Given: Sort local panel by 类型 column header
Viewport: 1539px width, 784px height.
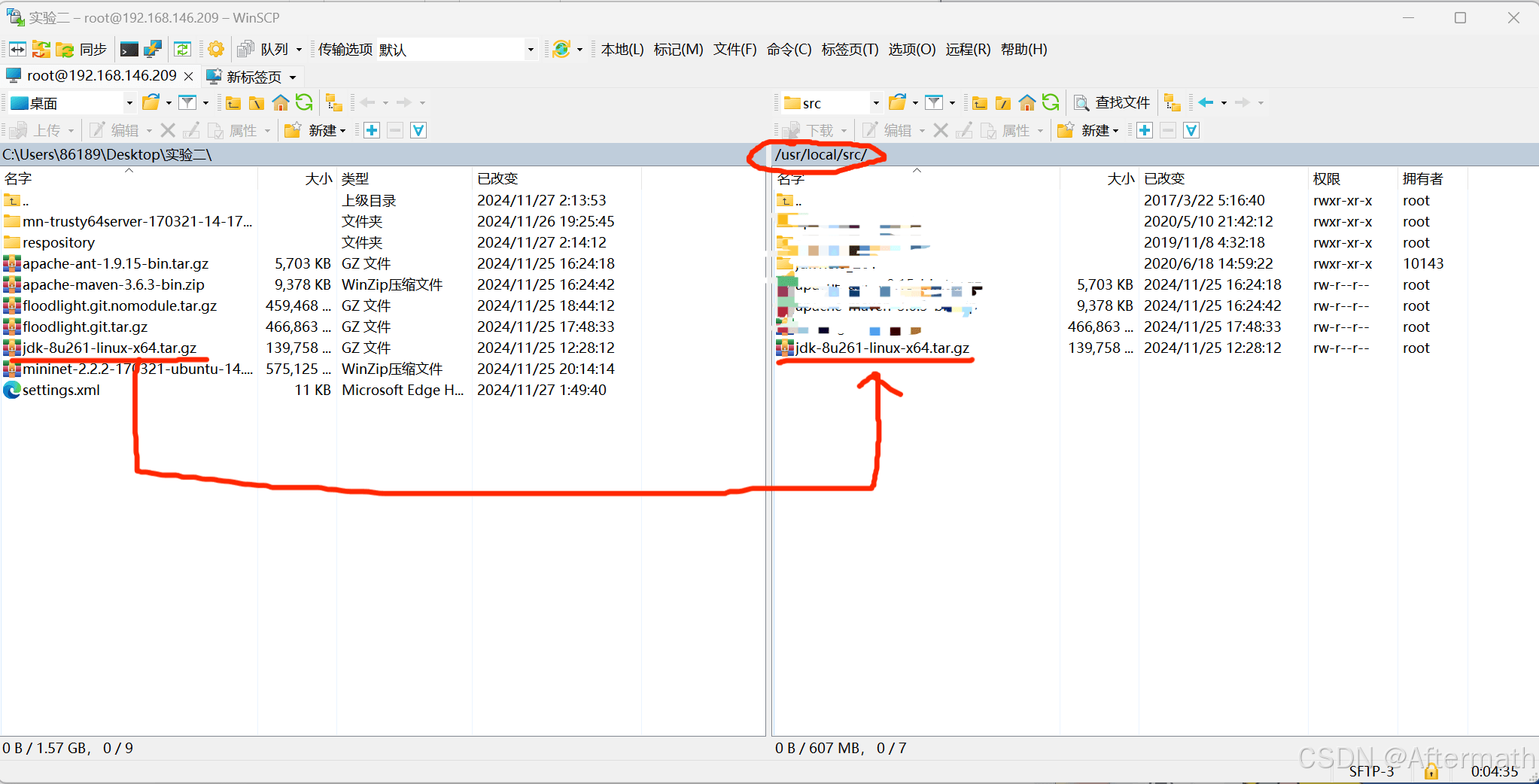Looking at the screenshot, I should 403,178.
